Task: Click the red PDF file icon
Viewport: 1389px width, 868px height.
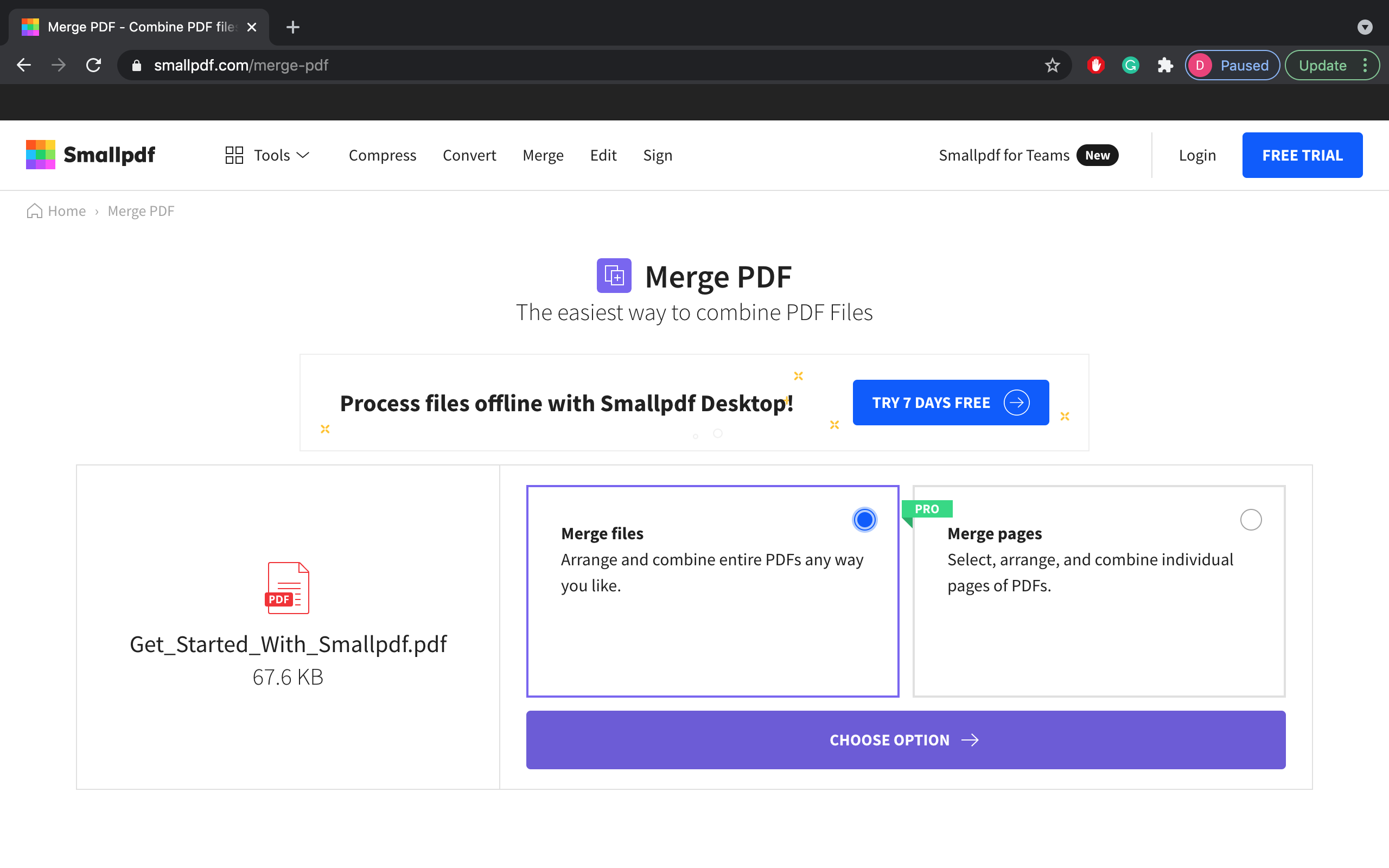Action: point(288,588)
